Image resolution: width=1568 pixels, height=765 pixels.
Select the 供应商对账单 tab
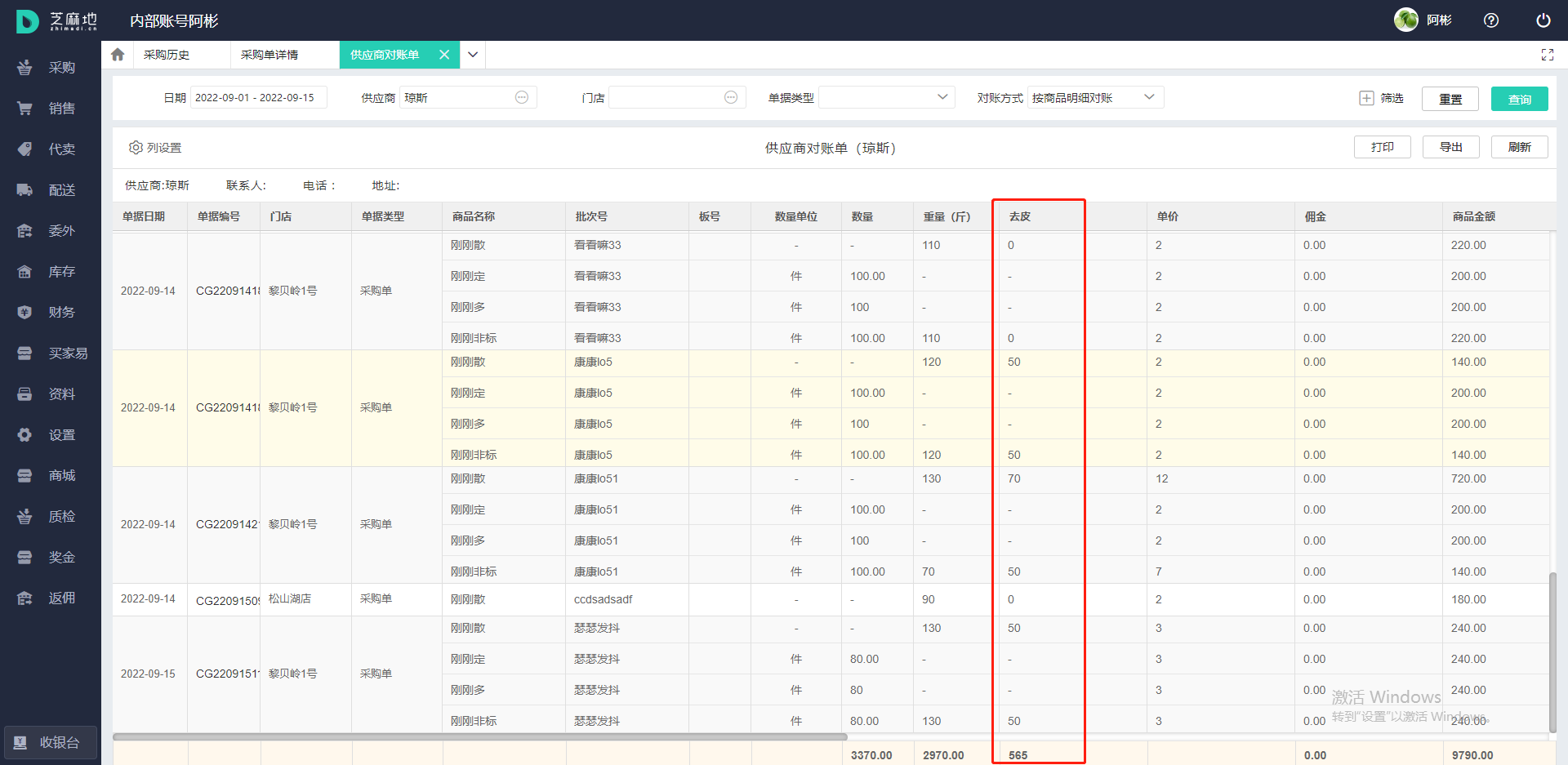(x=385, y=55)
